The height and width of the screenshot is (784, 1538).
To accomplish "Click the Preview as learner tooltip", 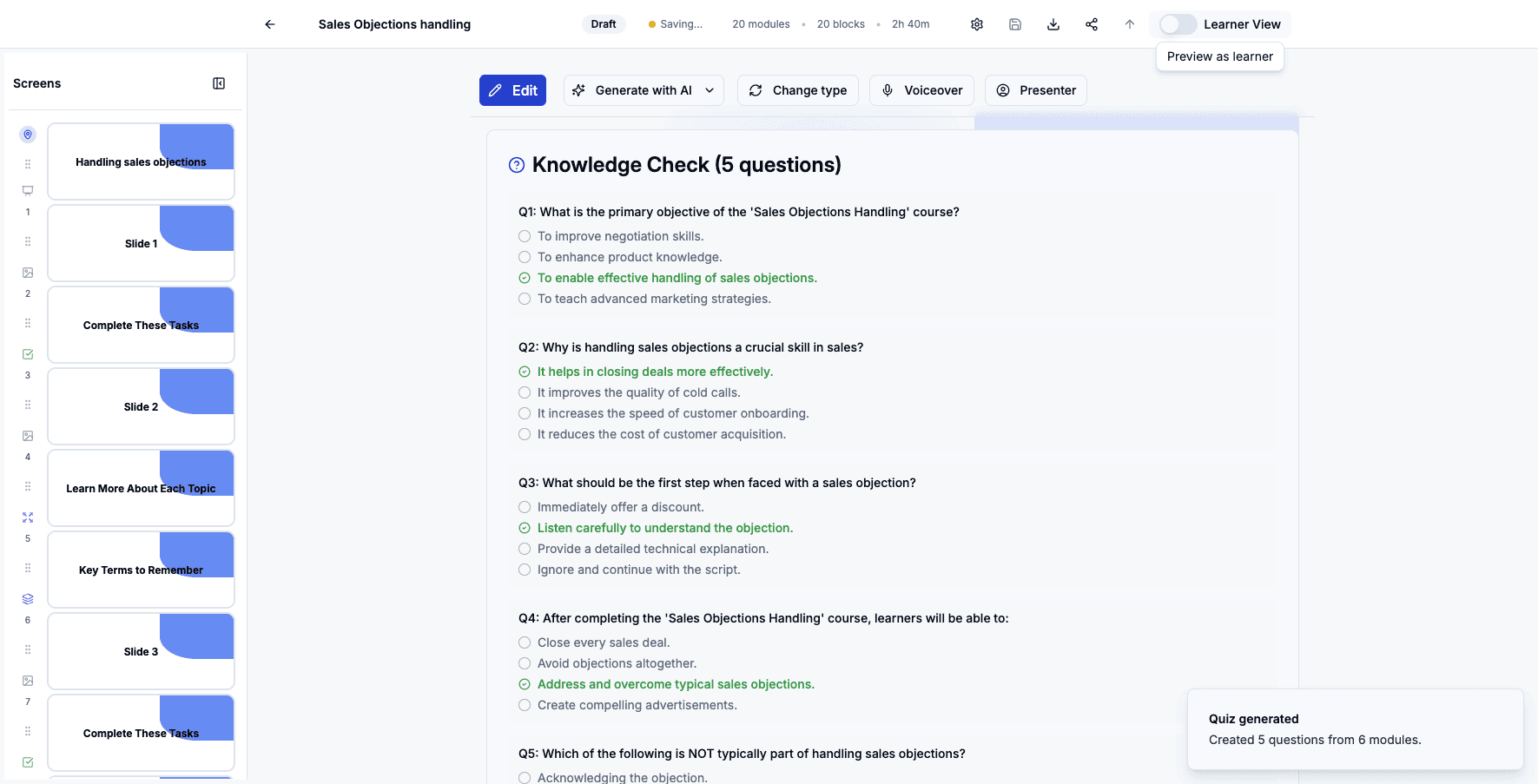I will point(1219,56).
